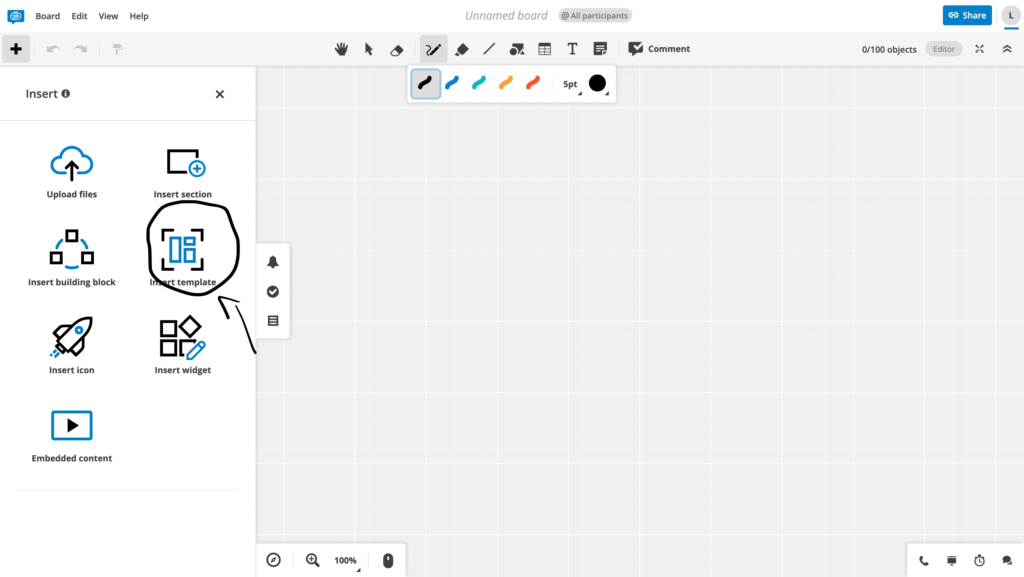Click the zoom in magnifier
Screen dimensions: 1024x577
click(x=313, y=560)
